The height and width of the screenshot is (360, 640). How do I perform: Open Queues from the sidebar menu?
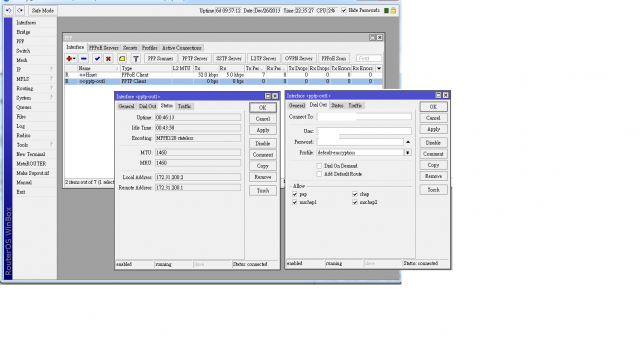pos(24,107)
